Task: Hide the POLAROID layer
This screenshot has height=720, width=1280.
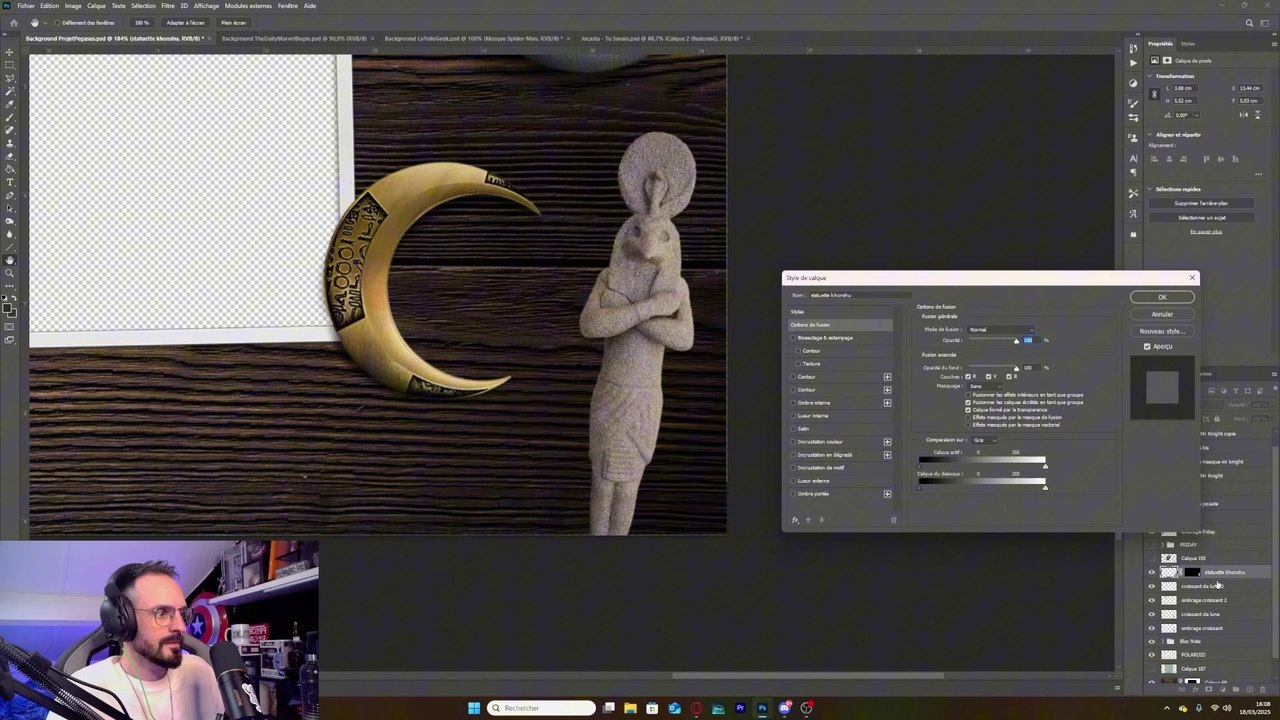Action: coord(1151,655)
